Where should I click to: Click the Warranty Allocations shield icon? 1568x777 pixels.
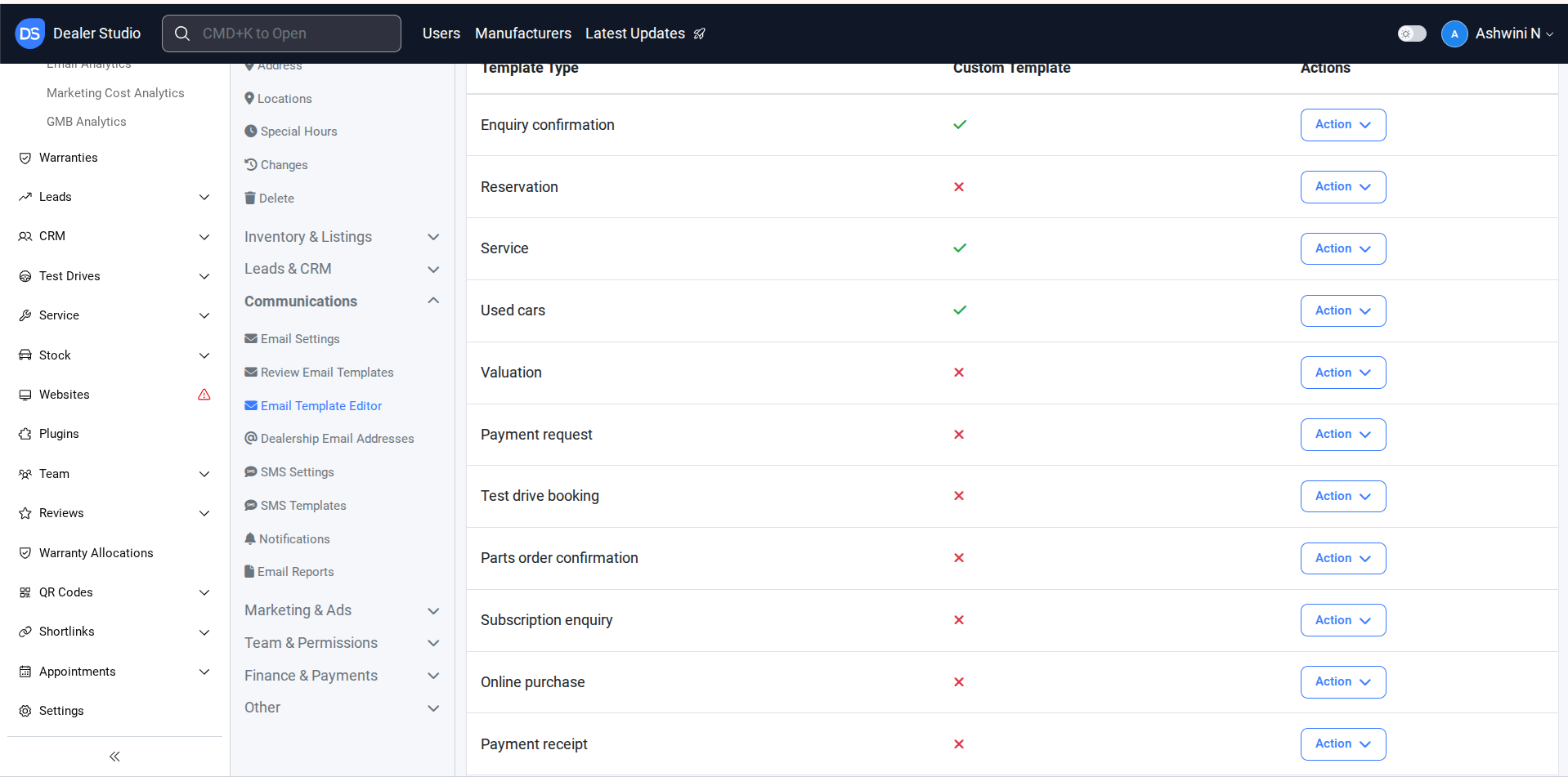[x=25, y=553]
